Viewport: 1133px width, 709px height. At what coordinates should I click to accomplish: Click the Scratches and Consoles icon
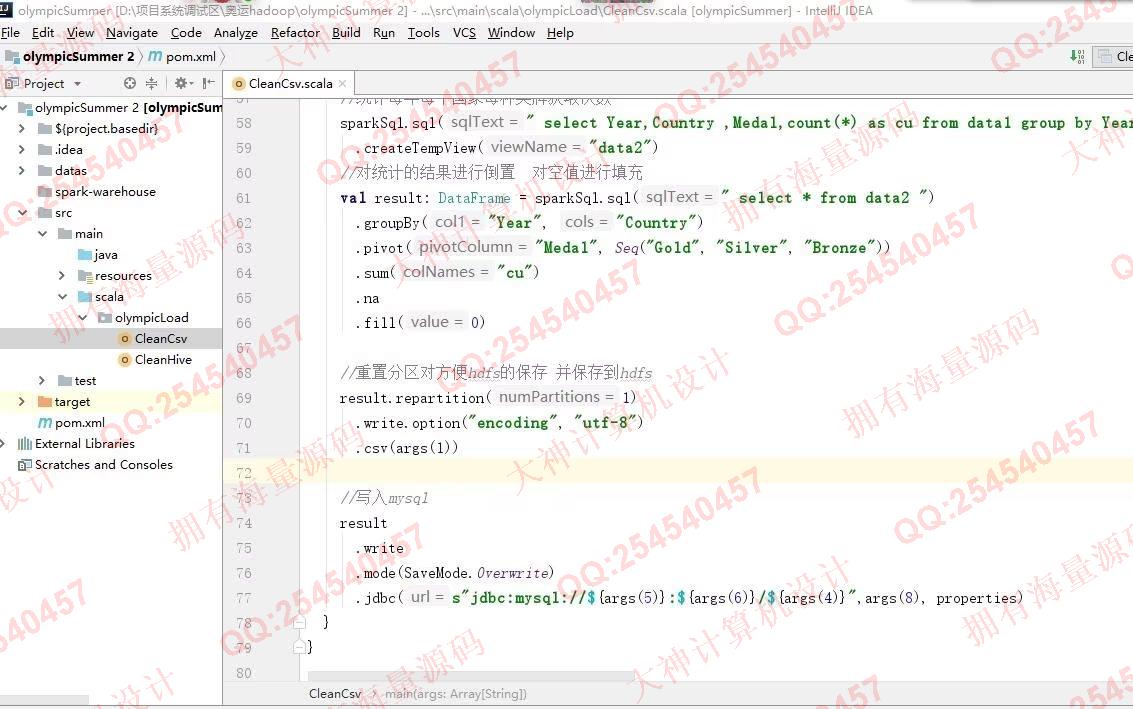point(25,464)
